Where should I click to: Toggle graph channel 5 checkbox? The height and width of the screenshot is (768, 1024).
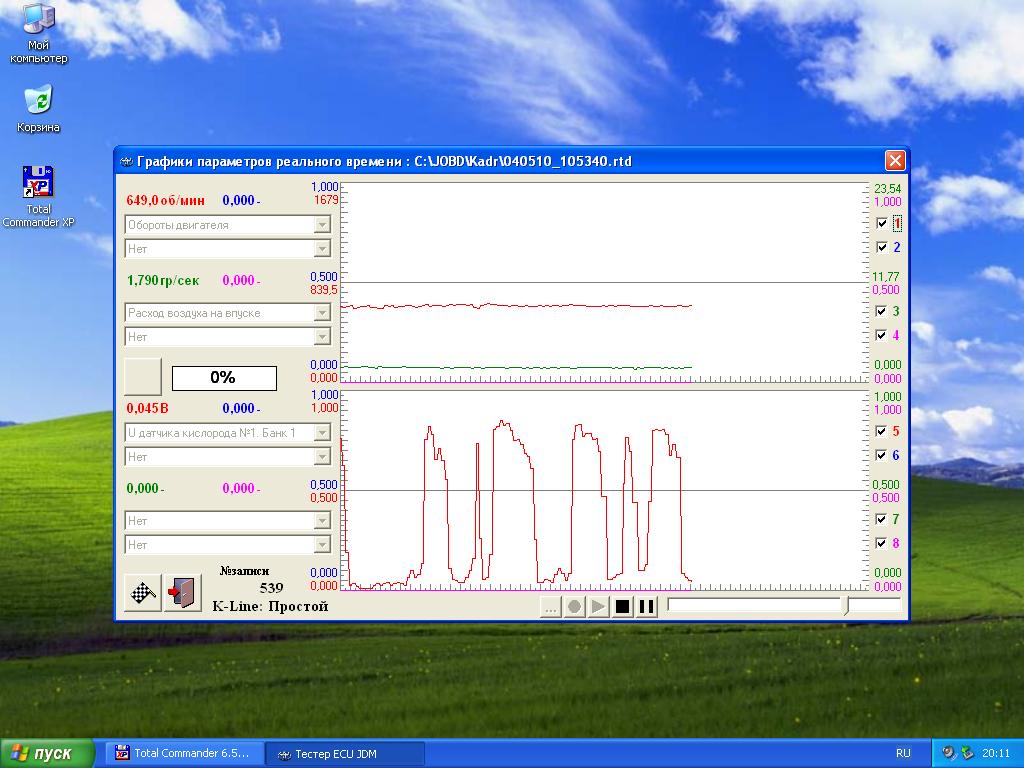[881, 431]
